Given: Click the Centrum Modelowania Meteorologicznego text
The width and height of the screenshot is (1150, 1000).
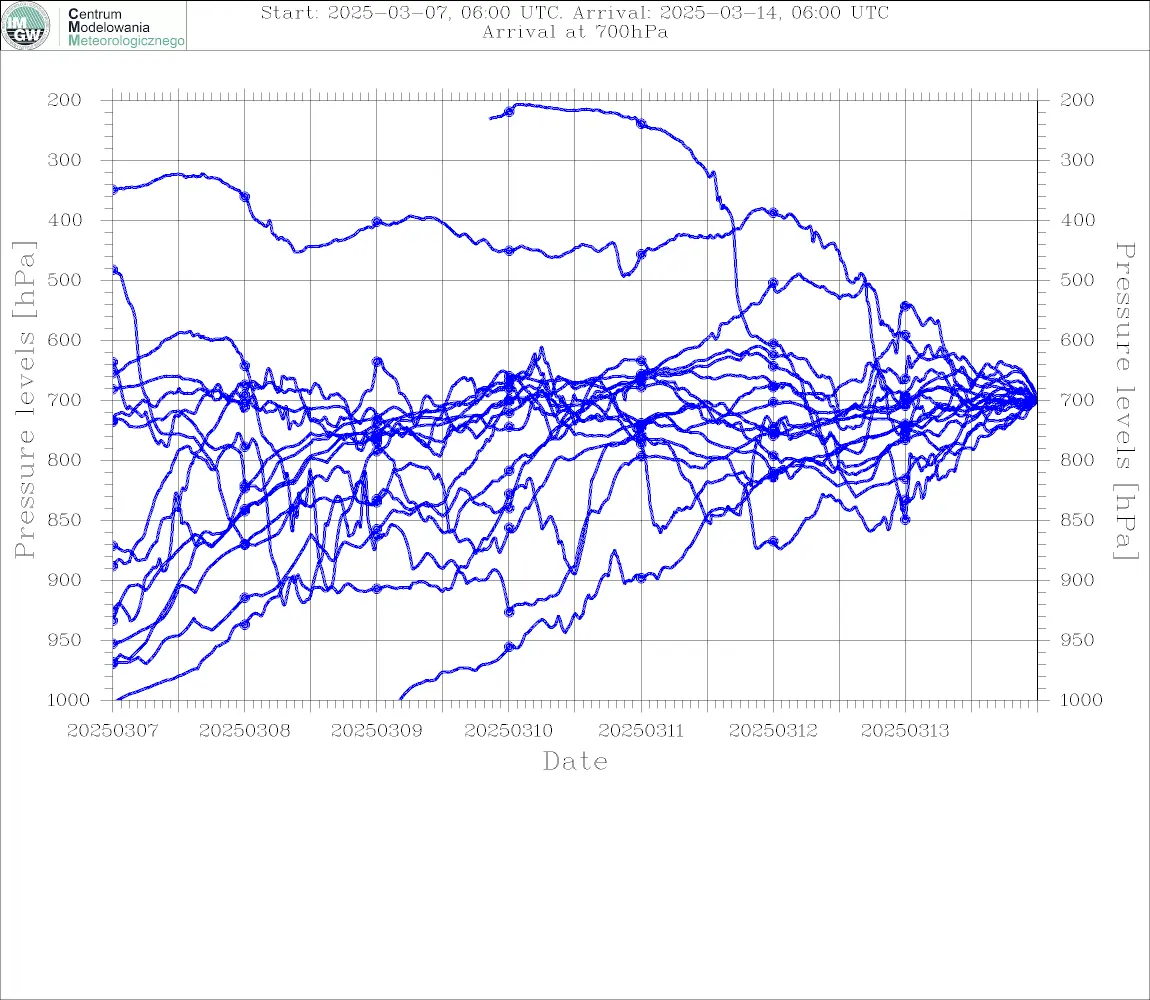Looking at the screenshot, I should click(126, 27).
